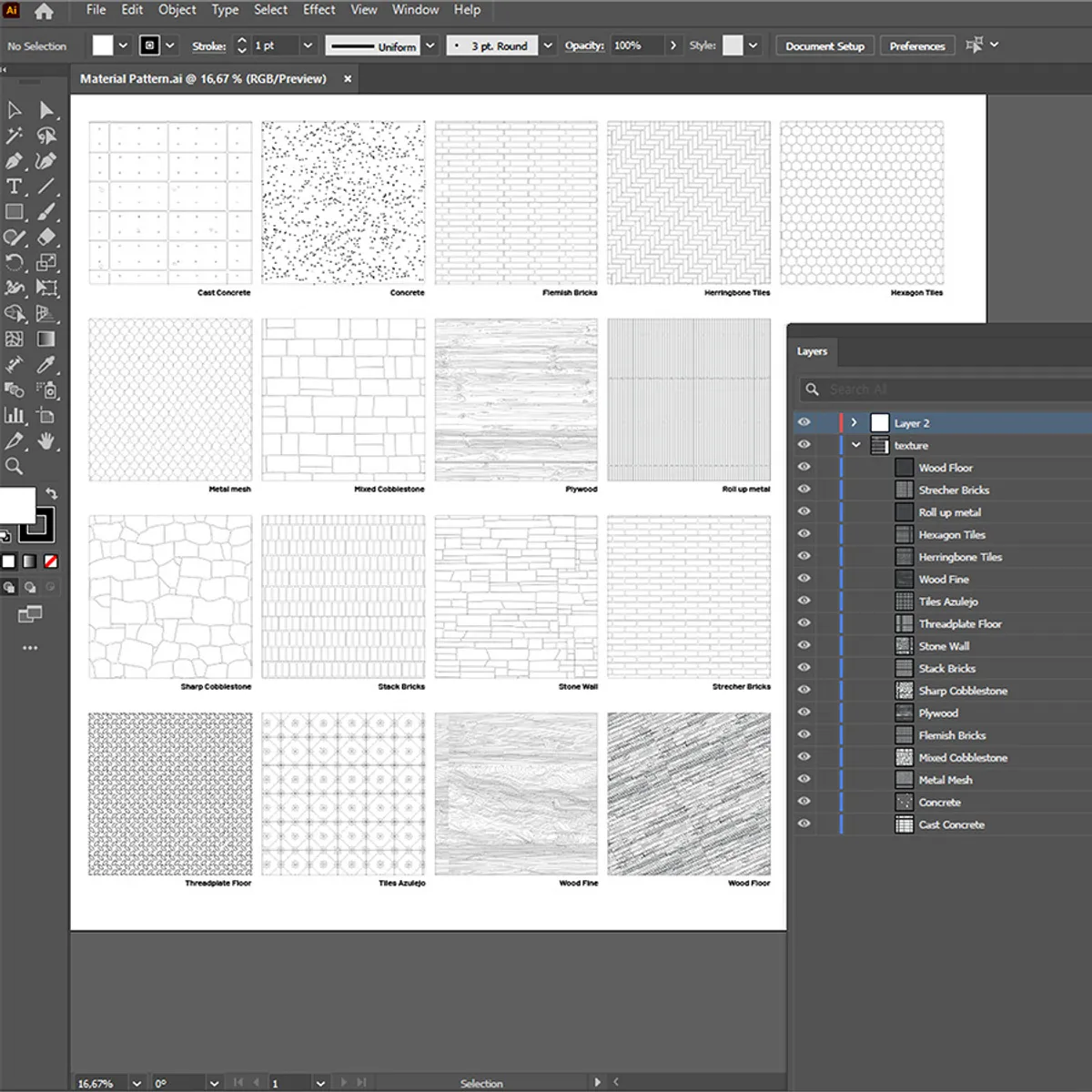Click the Document Setup button
Viewport: 1092px width, 1092px height.
824,45
